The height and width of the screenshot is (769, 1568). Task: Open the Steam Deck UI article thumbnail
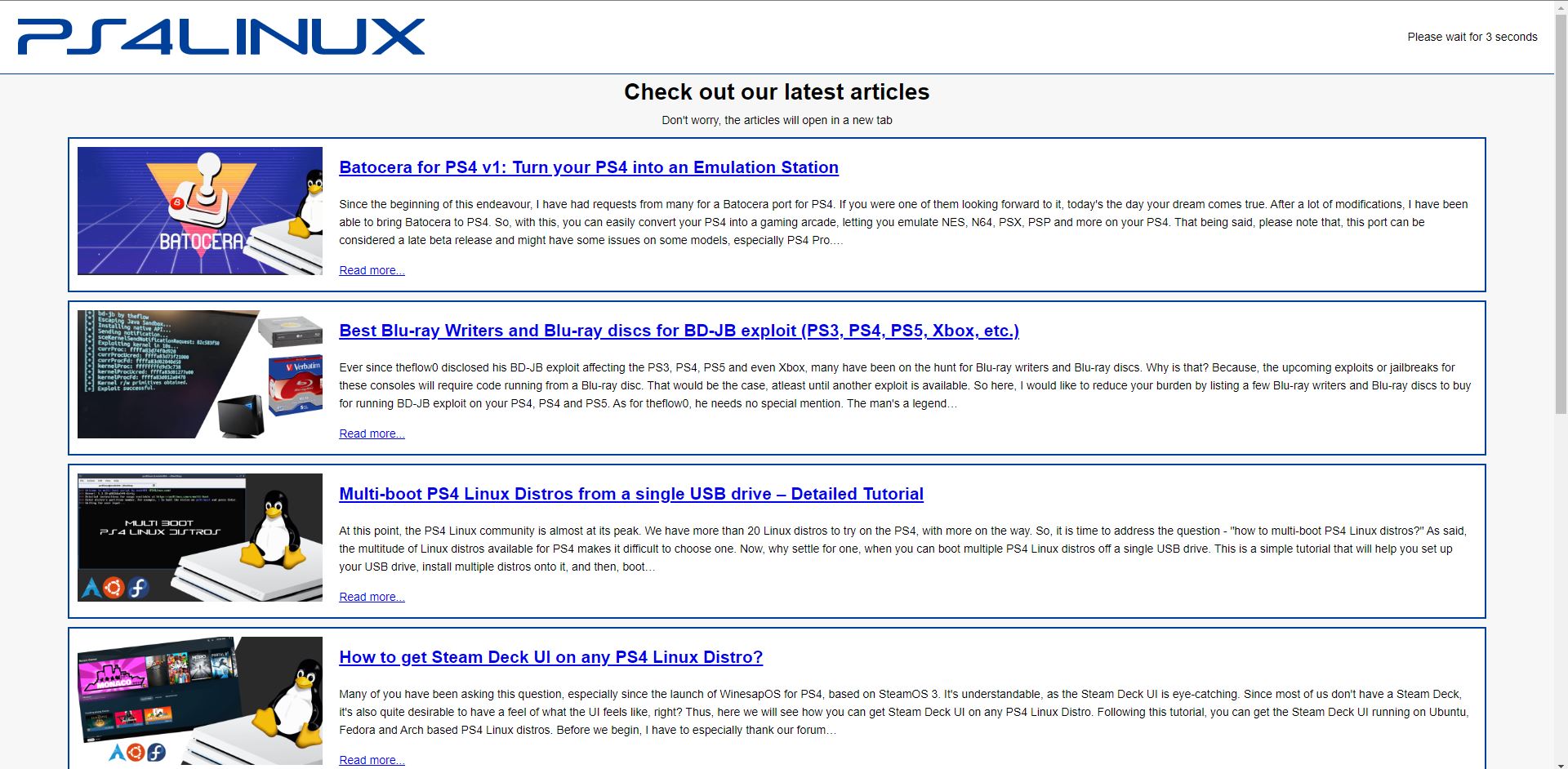point(200,700)
